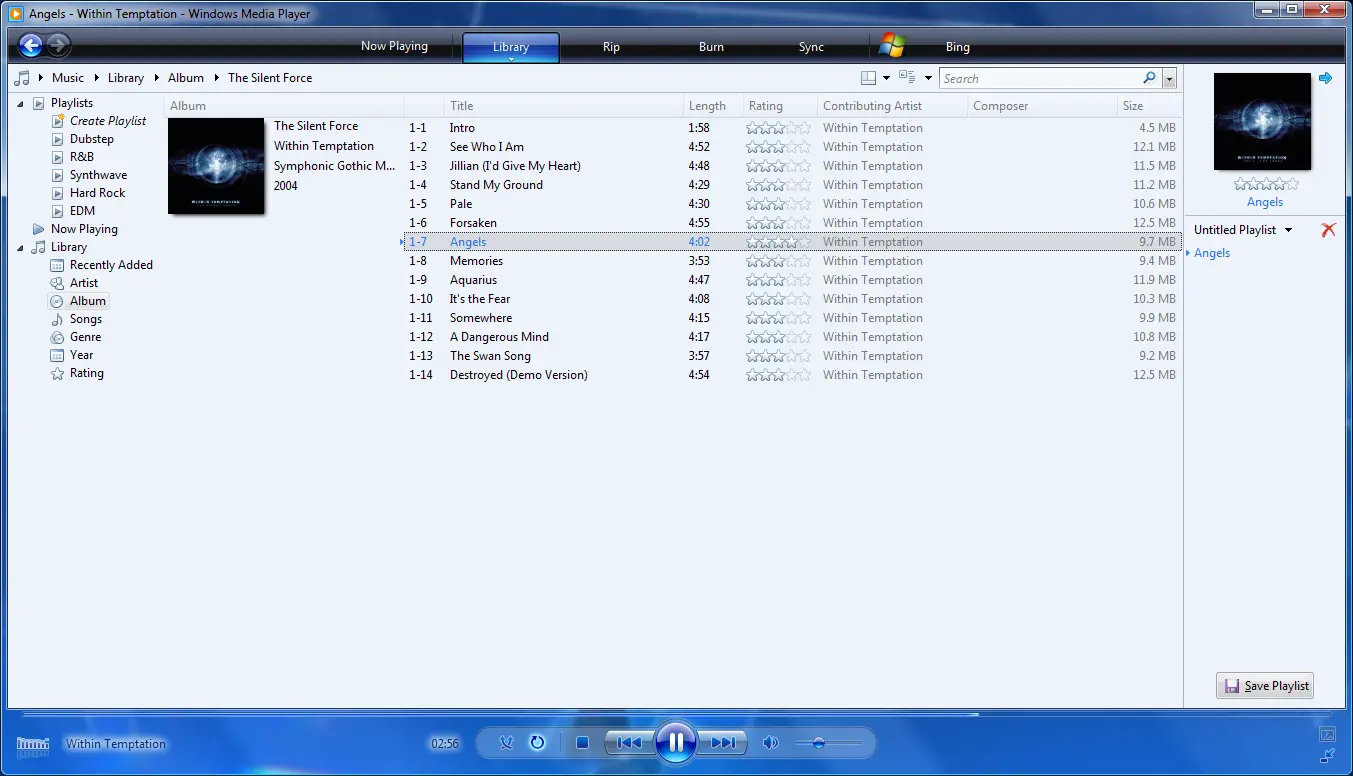Click the greyed Forward navigation arrow
The image size is (1353, 776).
[x=58, y=45]
